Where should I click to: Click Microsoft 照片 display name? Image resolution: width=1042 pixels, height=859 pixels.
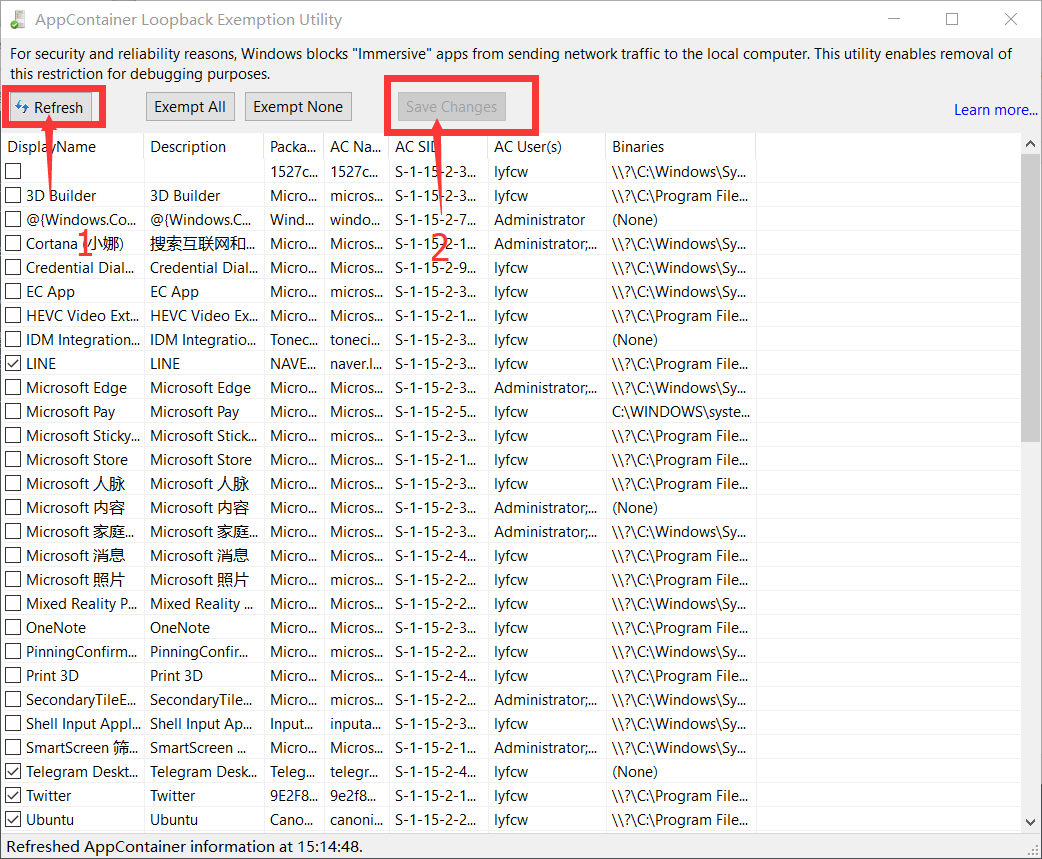(x=75, y=579)
